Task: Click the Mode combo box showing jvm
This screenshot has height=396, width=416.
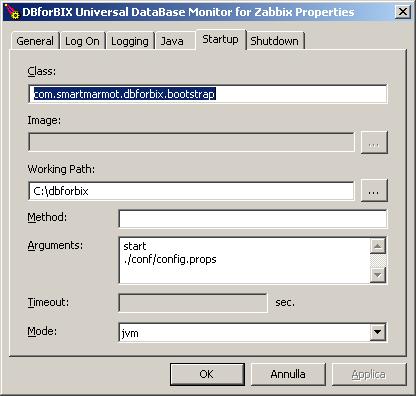Action: coord(253,332)
